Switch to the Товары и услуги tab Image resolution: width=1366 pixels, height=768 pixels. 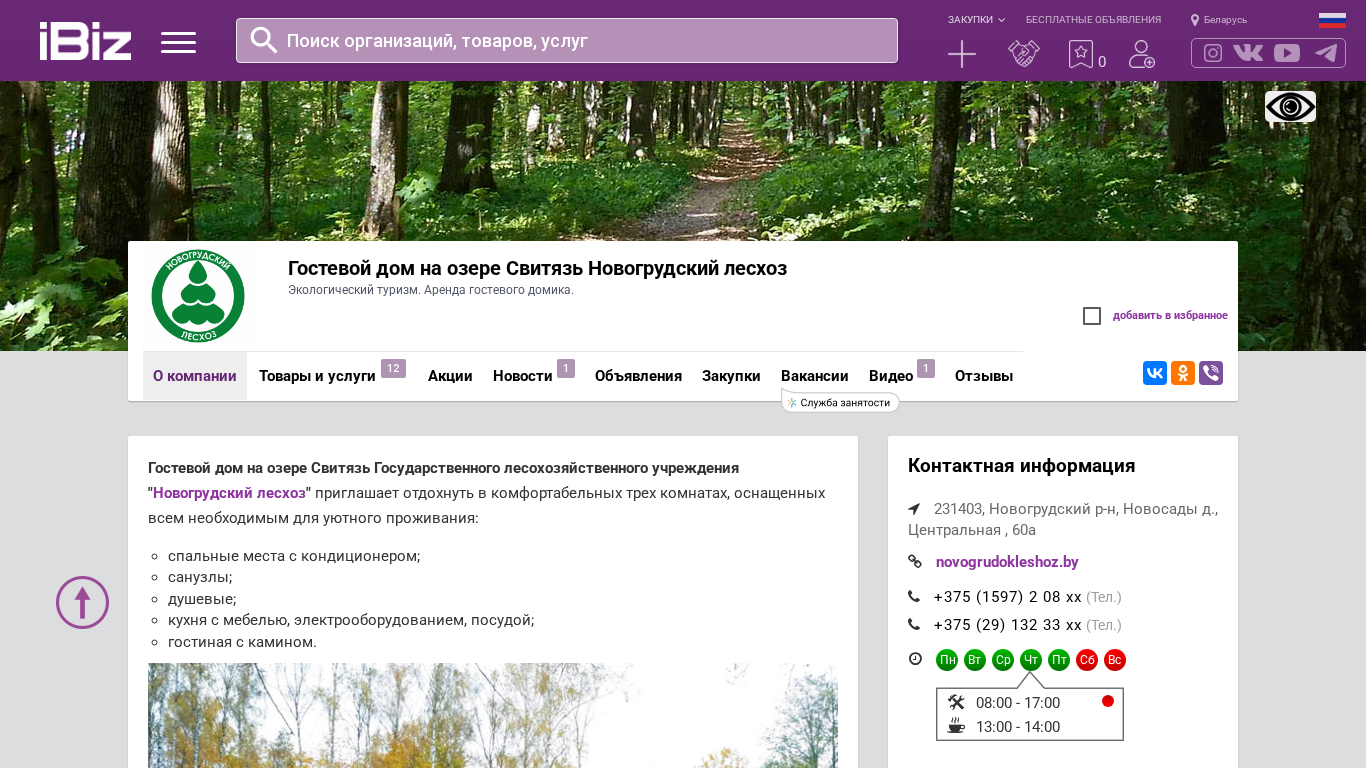317,376
